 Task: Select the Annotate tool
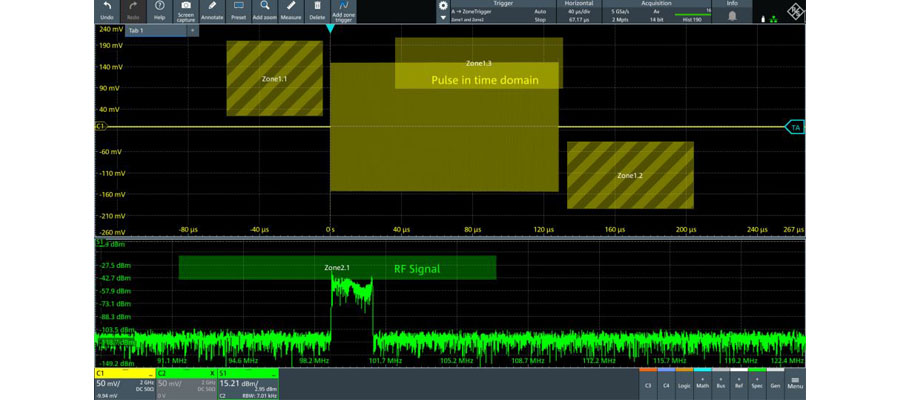pos(212,10)
